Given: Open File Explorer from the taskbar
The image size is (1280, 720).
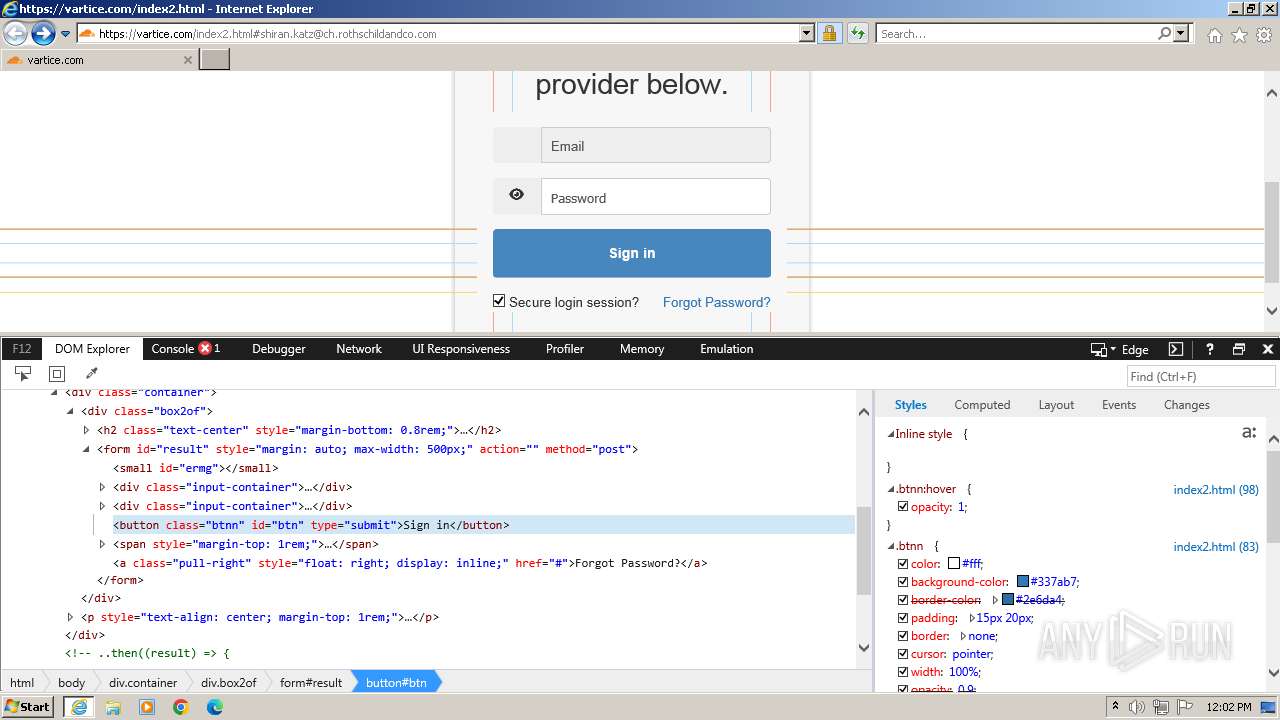Looking at the screenshot, I should click(113, 707).
